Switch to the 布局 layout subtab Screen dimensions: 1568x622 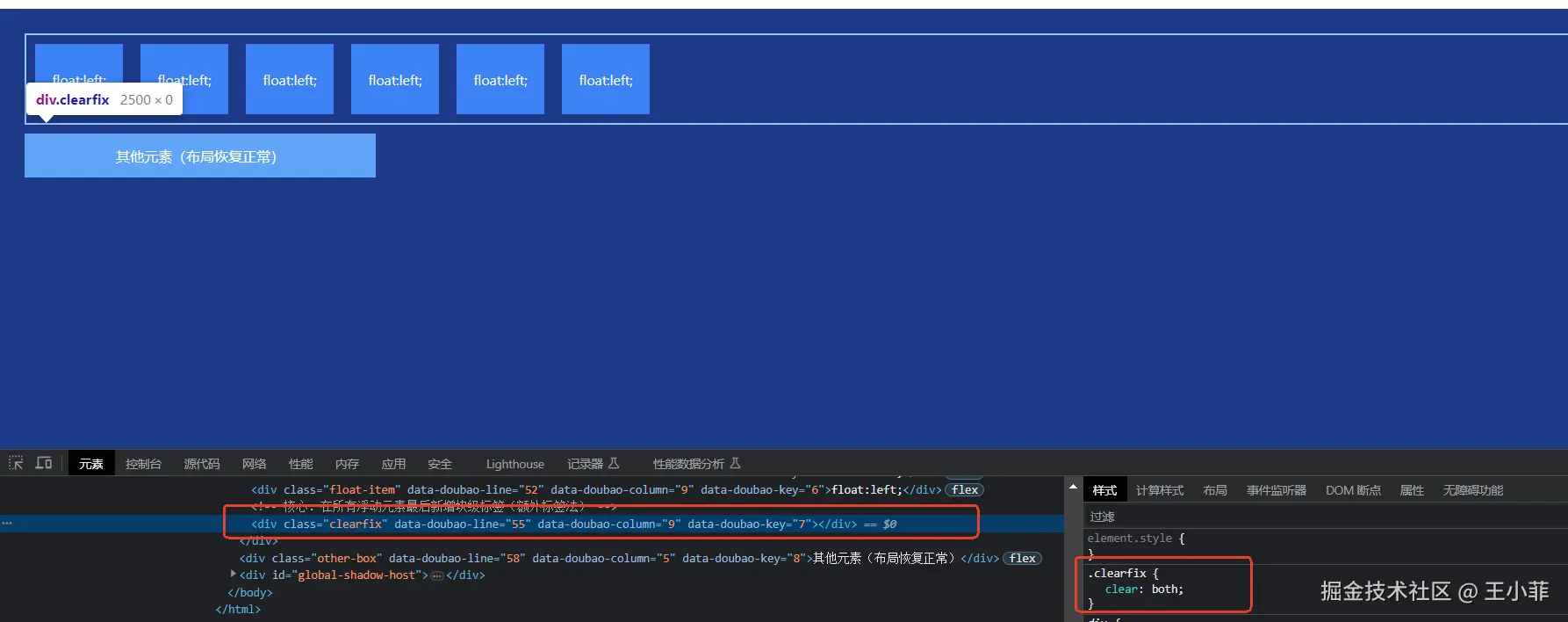[x=1215, y=490]
